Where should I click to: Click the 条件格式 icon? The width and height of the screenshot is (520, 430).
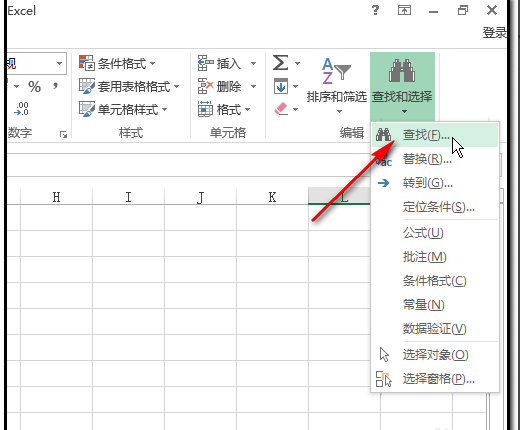point(87,63)
